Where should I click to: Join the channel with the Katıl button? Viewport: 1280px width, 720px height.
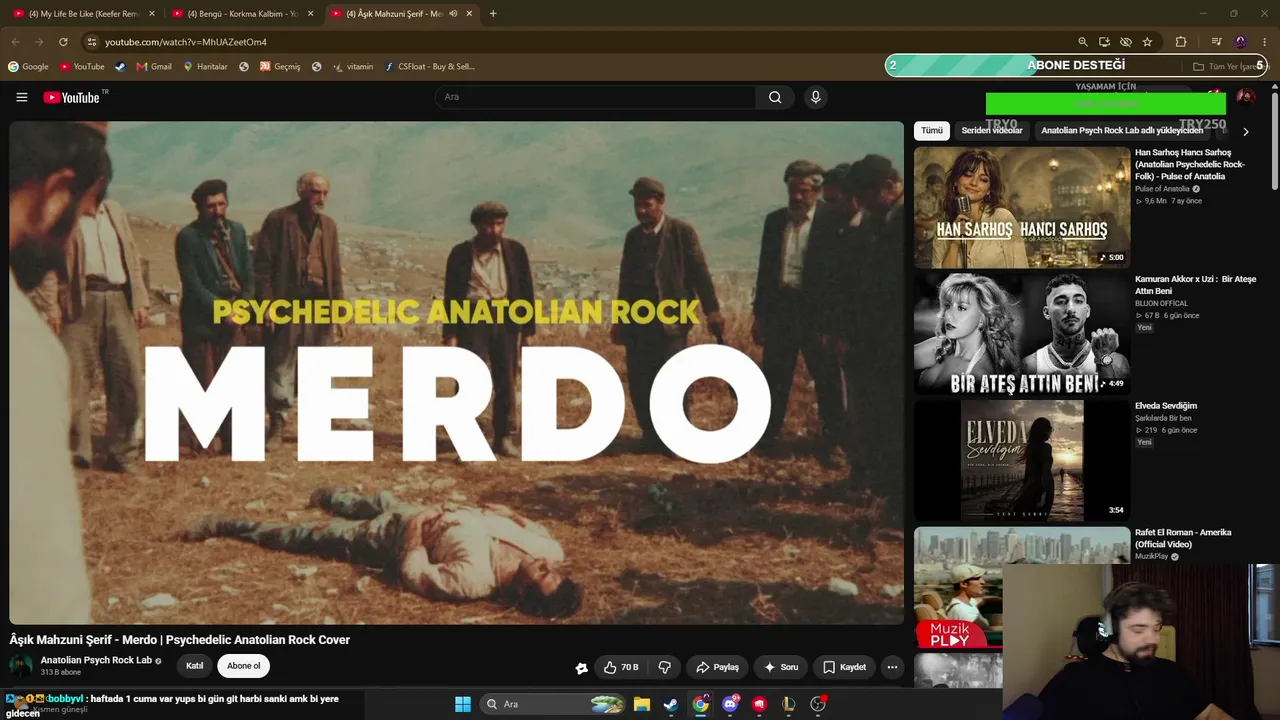(194, 666)
